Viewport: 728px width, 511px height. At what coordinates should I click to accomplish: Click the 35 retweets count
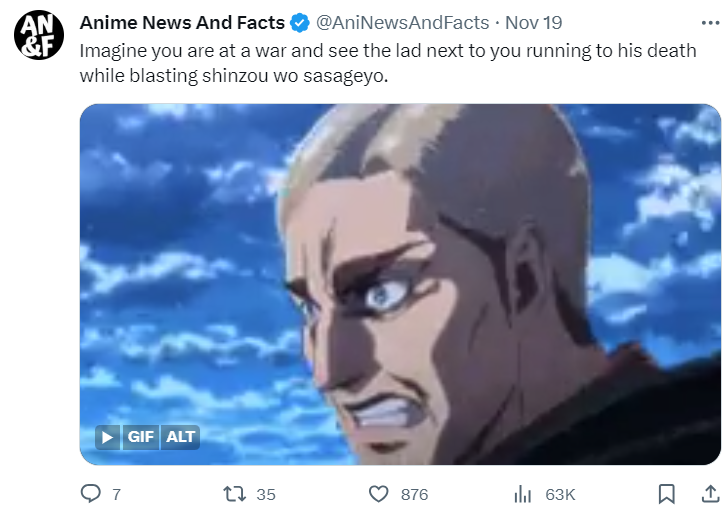pos(266,495)
